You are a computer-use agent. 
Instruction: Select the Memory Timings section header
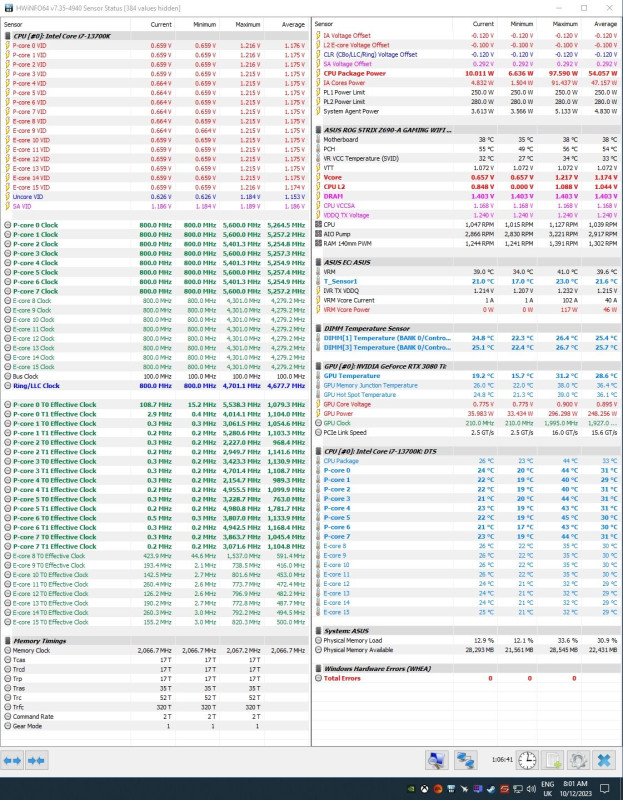(x=155, y=641)
